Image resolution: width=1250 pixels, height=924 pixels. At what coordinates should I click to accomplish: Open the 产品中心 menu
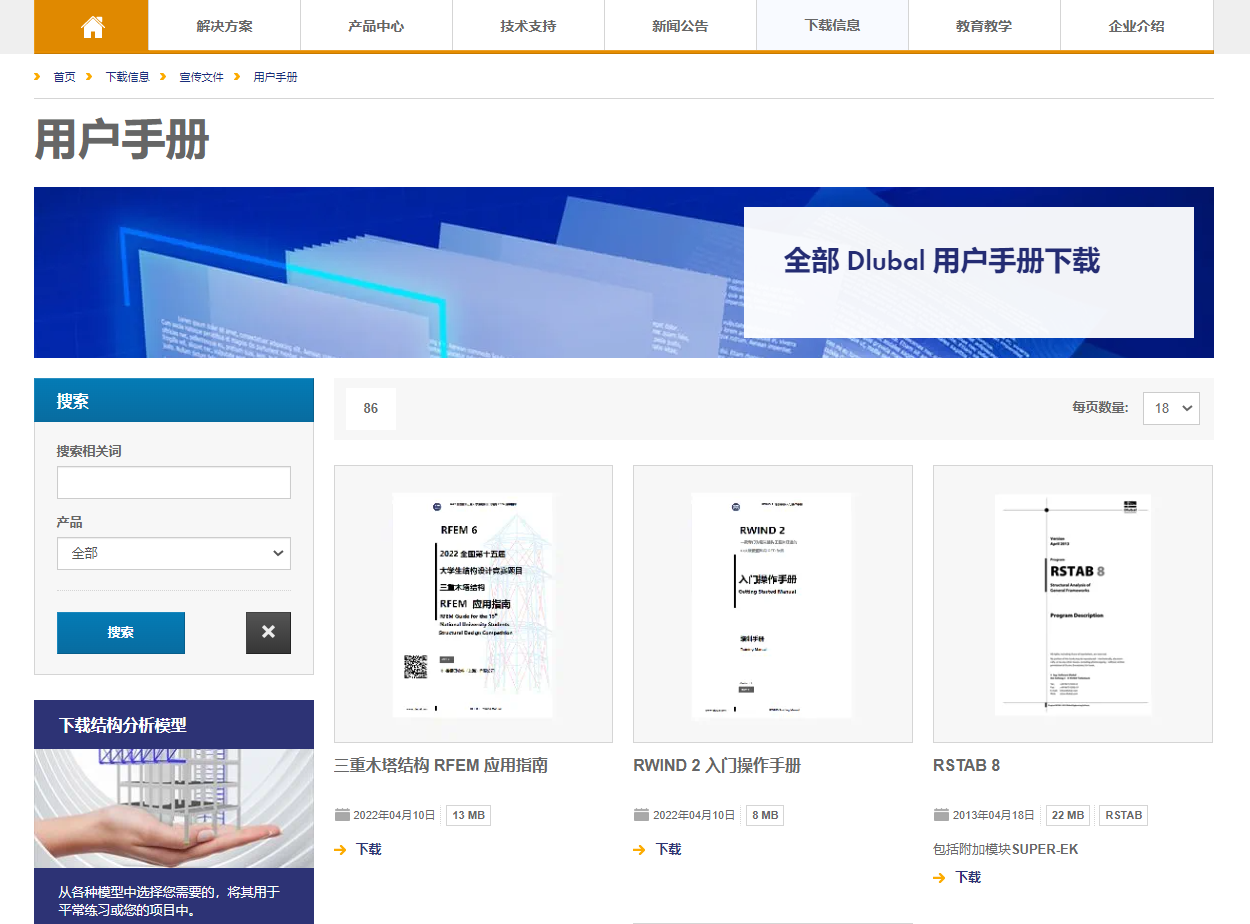click(x=376, y=26)
